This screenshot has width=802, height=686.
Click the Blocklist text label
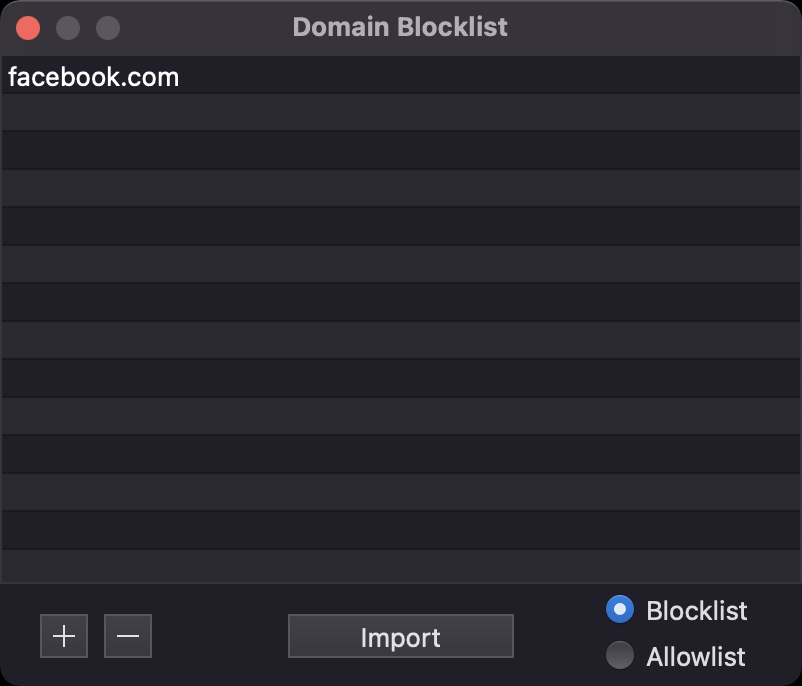click(x=697, y=611)
